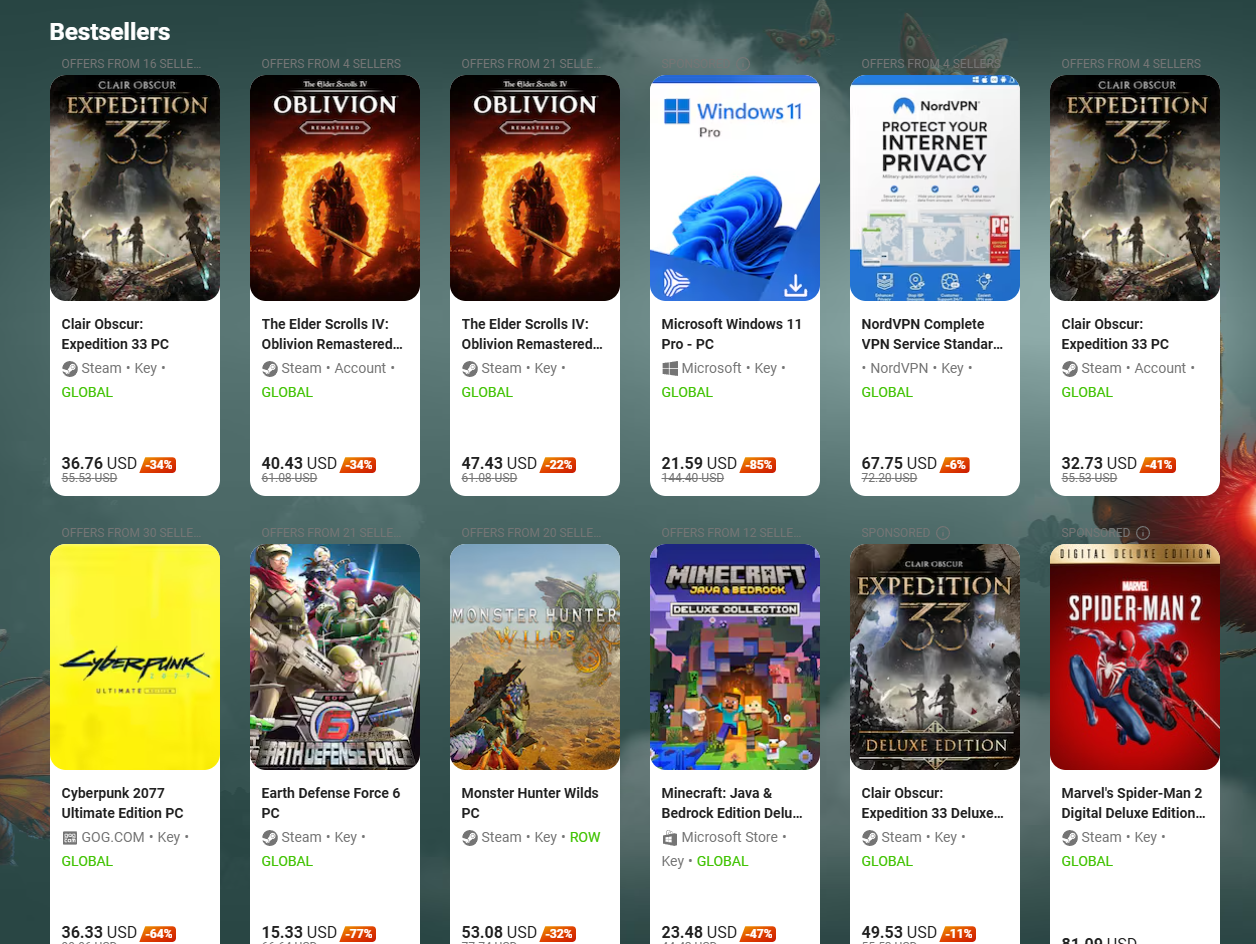The width and height of the screenshot is (1256, 944).
Task: Click the 32.73 USD price
Action: pos(1099,464)
